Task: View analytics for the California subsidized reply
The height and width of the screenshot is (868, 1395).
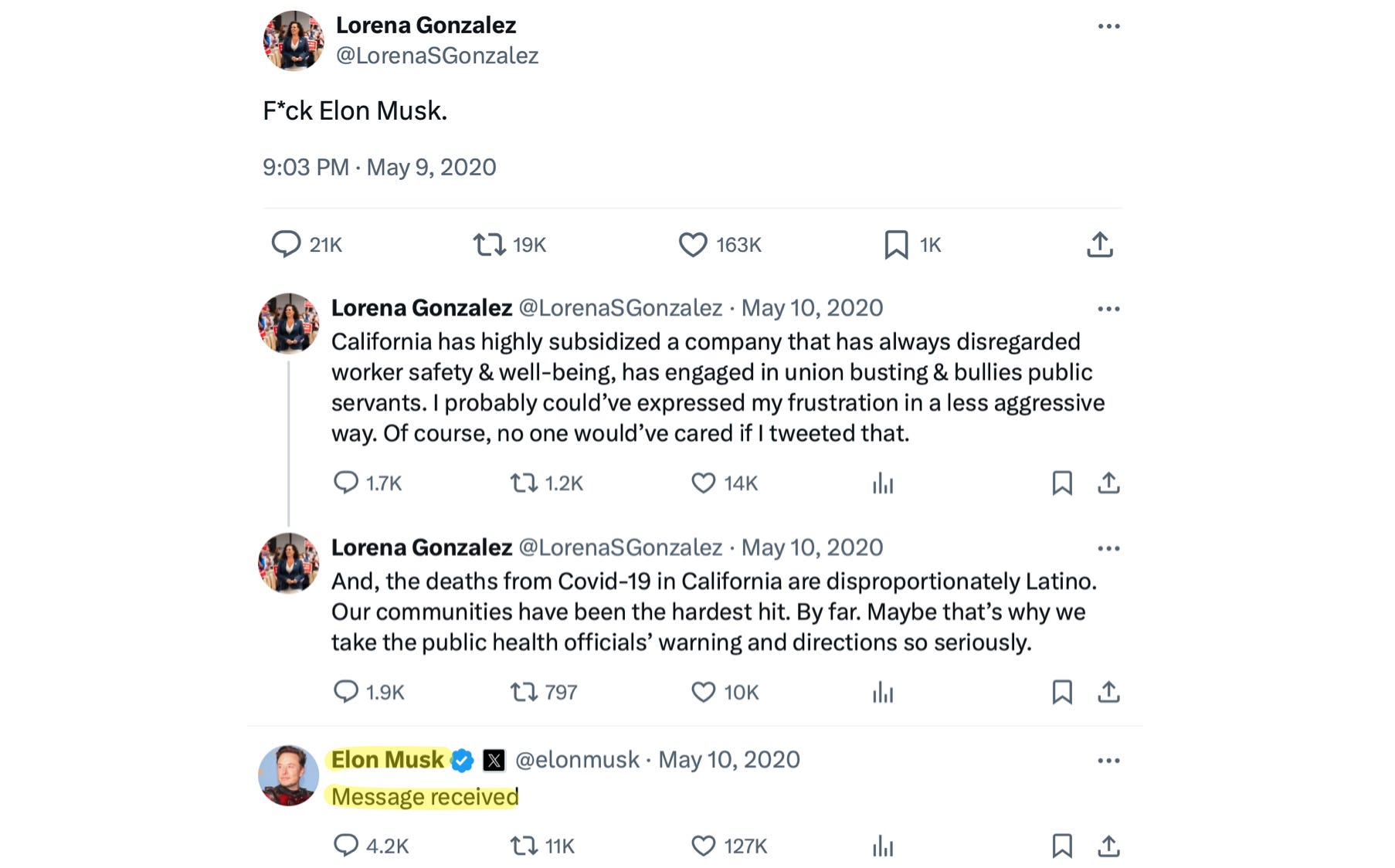Action: tap(882, 483)
